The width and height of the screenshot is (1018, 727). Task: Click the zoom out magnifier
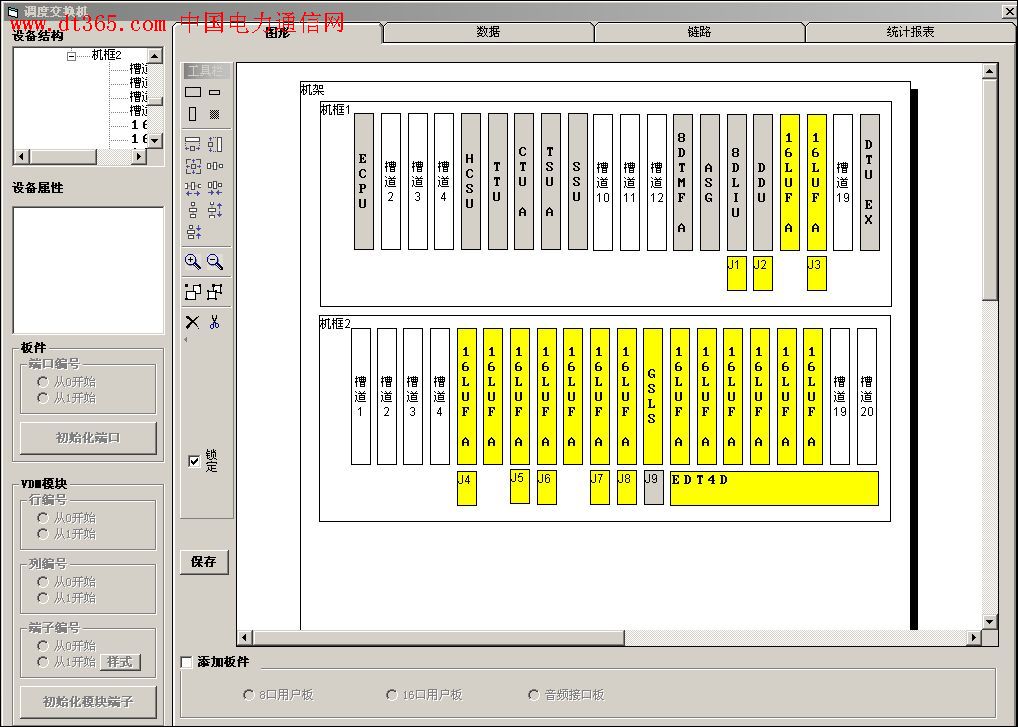pos(214,262)
